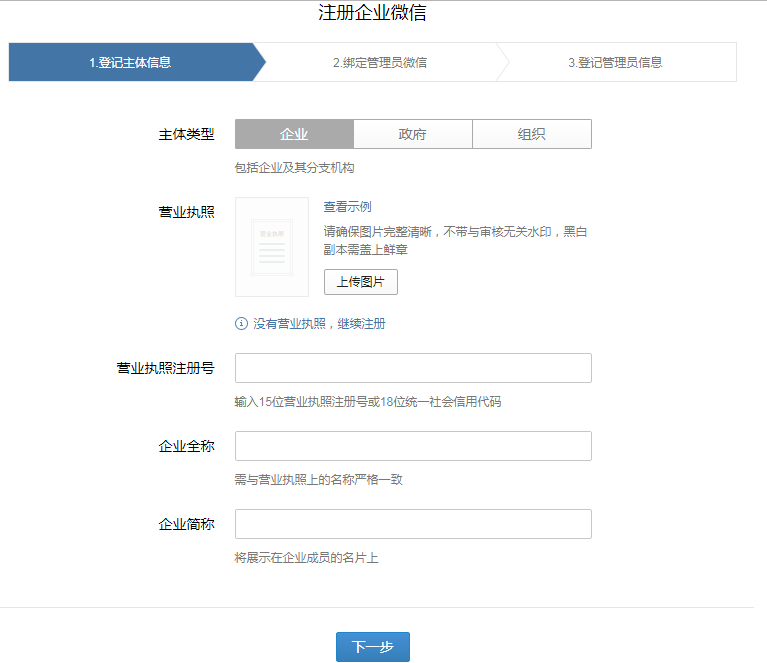Go to step 2.绑定管理员微信
The height and width of the screenshot is (663, 767).
tap(380, 62)
